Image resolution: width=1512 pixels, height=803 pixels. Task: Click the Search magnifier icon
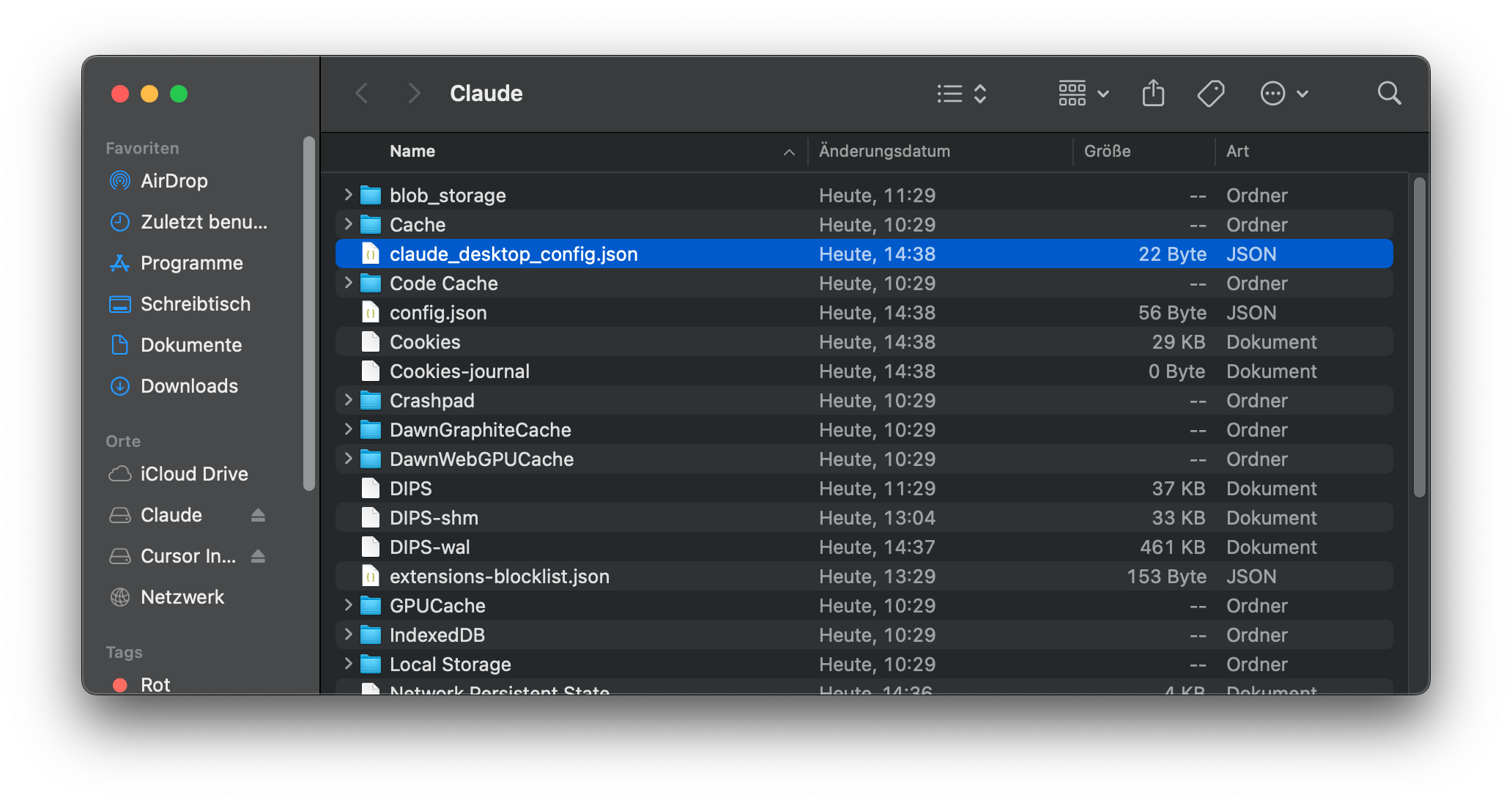[1389, 94]
